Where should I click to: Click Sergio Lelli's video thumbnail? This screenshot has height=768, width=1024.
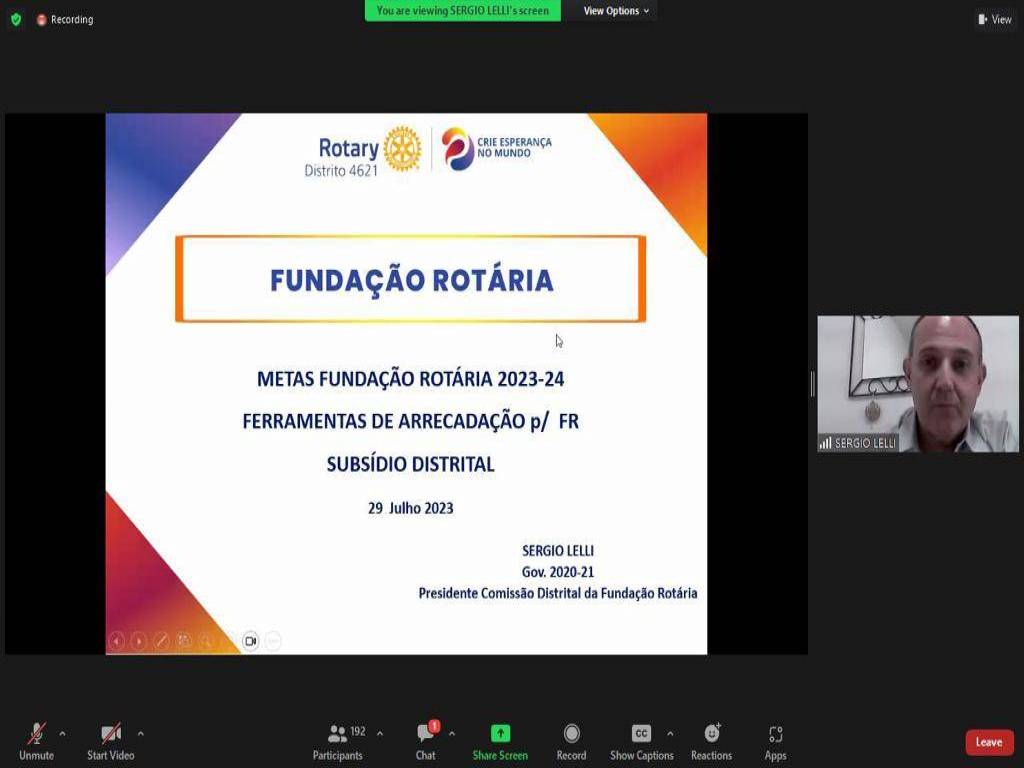click(x=917, y=384)
